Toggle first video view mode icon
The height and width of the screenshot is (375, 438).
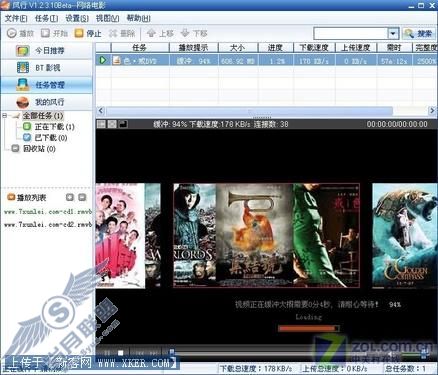point(101,124)
